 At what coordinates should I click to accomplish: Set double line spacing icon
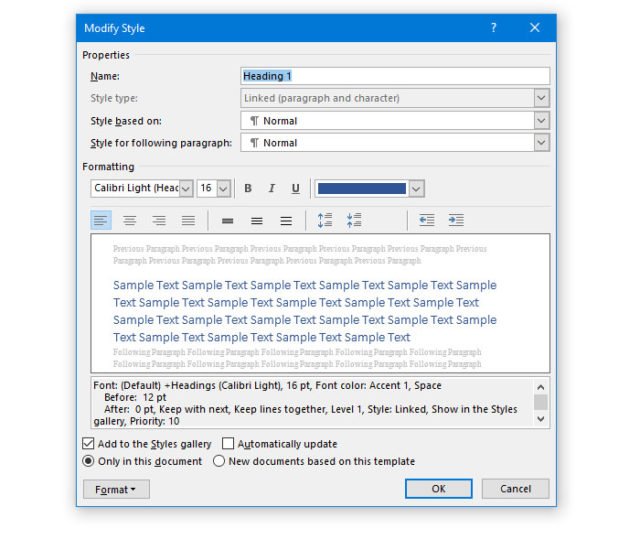[x=286, y=221]
